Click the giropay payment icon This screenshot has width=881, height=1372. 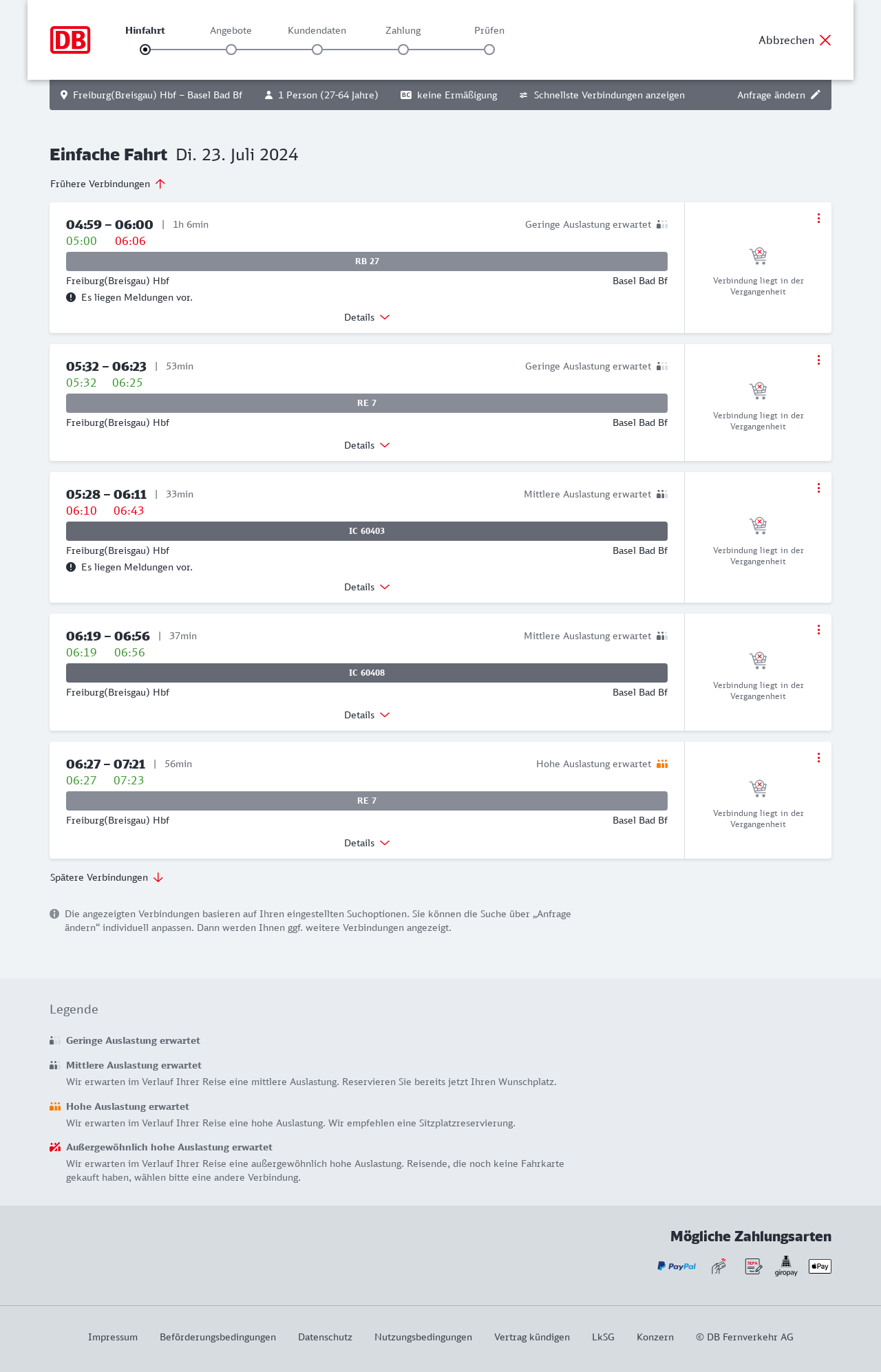(x=786, y=1265)
